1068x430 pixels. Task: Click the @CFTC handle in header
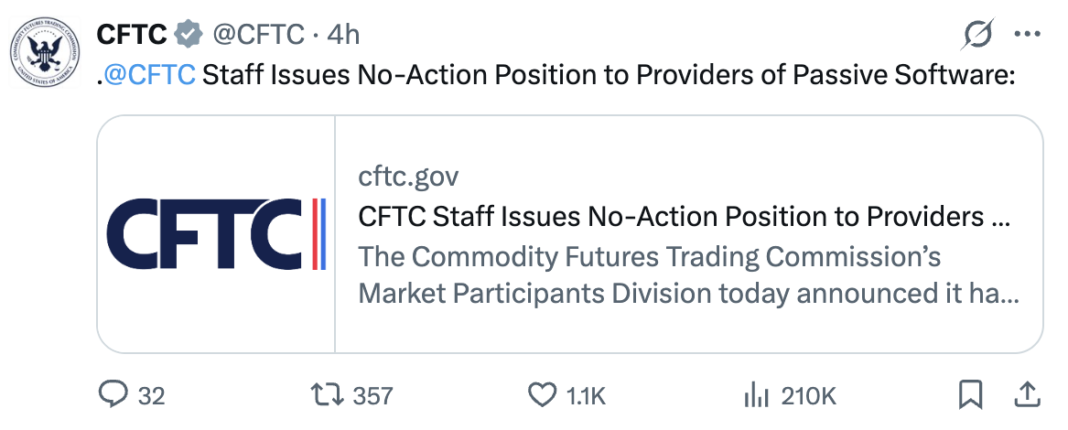pyautogui.click(x=258, y=34)
